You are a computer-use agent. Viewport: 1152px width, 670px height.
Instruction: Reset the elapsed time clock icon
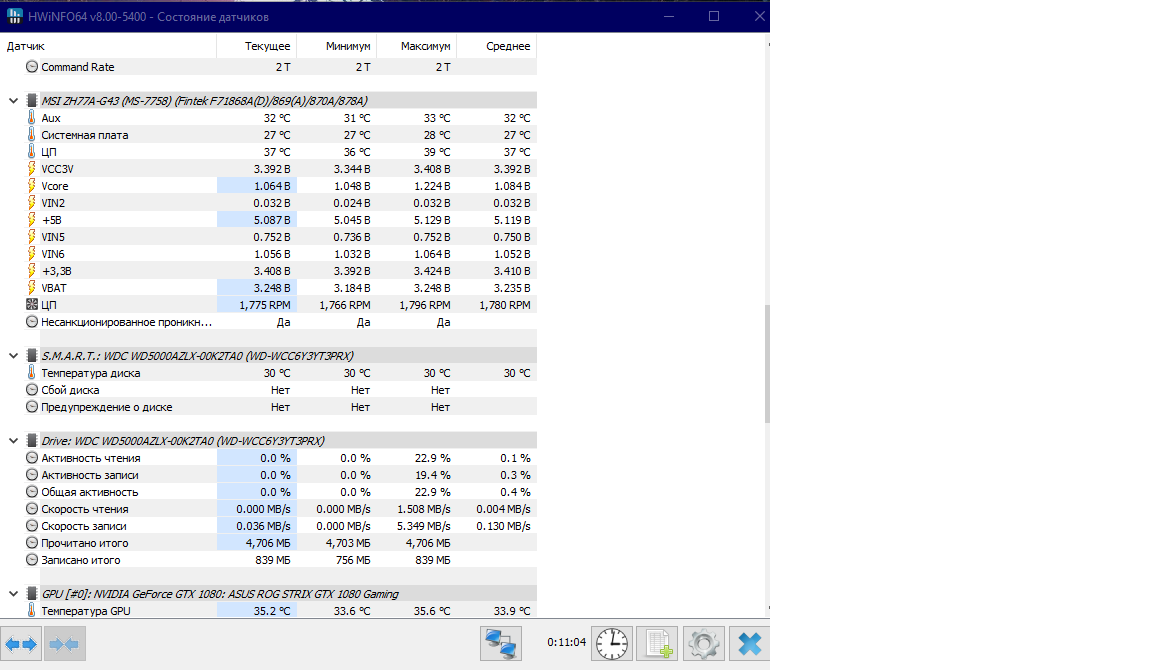[611, 644]
